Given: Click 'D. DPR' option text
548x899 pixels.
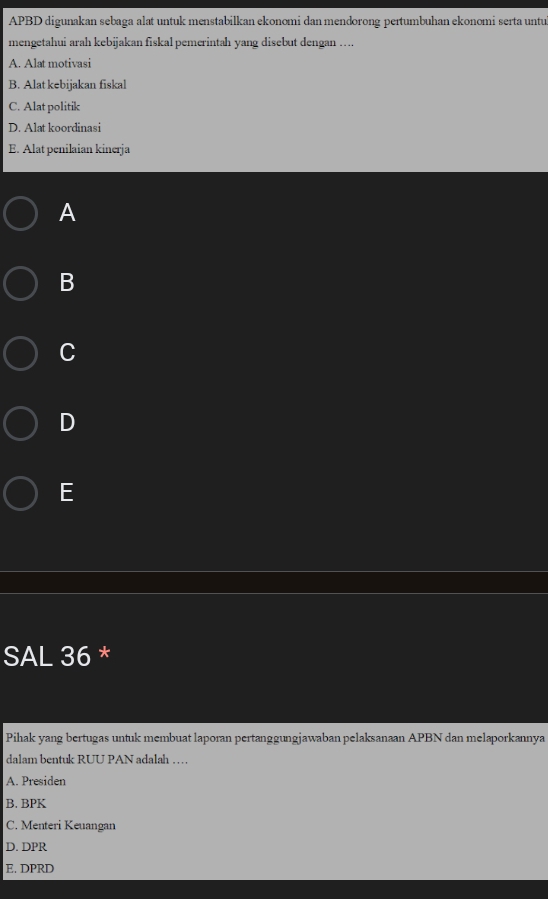Looking at the screenshot, I should [x=26, y=847].
